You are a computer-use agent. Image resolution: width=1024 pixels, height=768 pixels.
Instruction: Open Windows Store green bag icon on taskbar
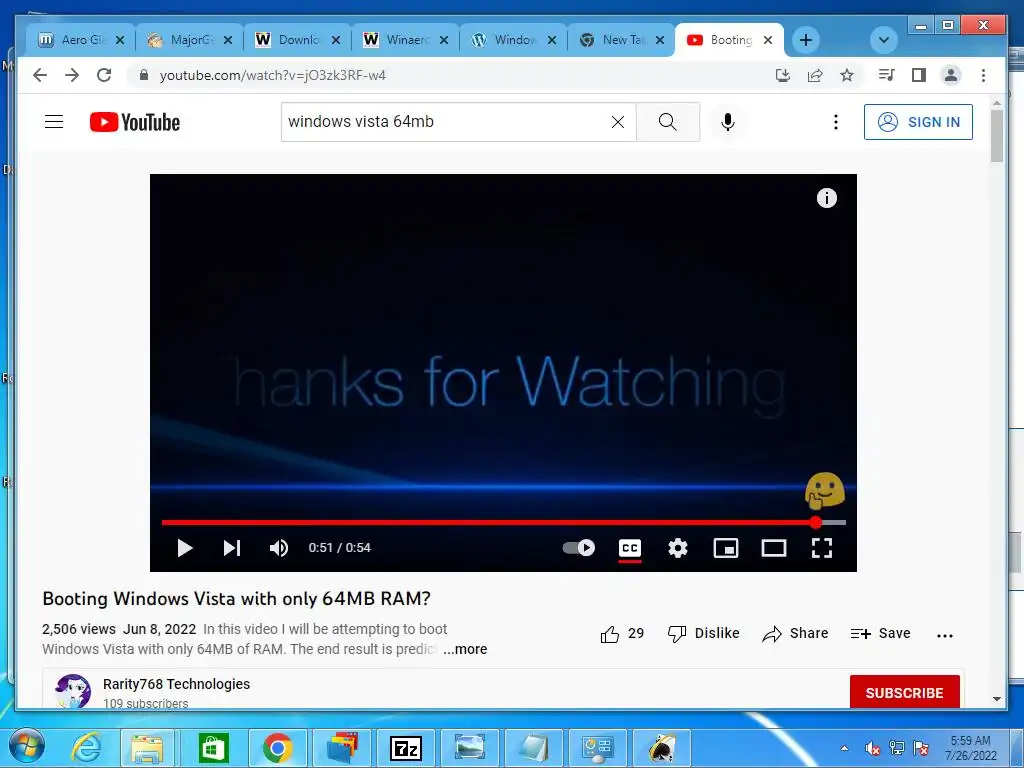pyautogui.click(x=213, y=748)
